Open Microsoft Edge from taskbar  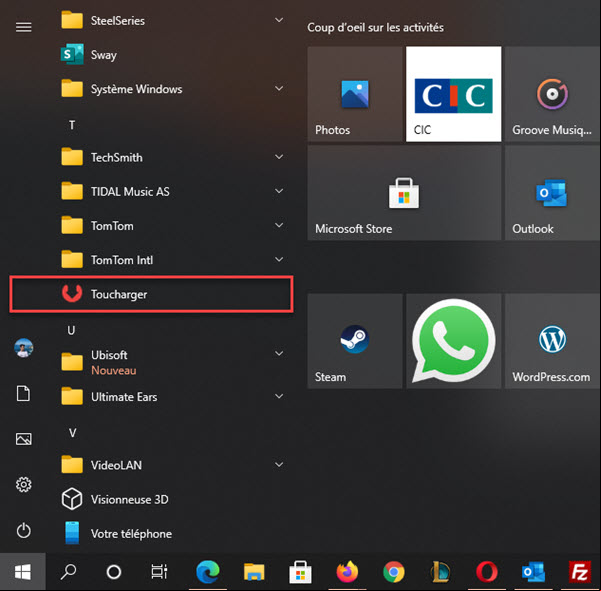(x=208, y=572)
